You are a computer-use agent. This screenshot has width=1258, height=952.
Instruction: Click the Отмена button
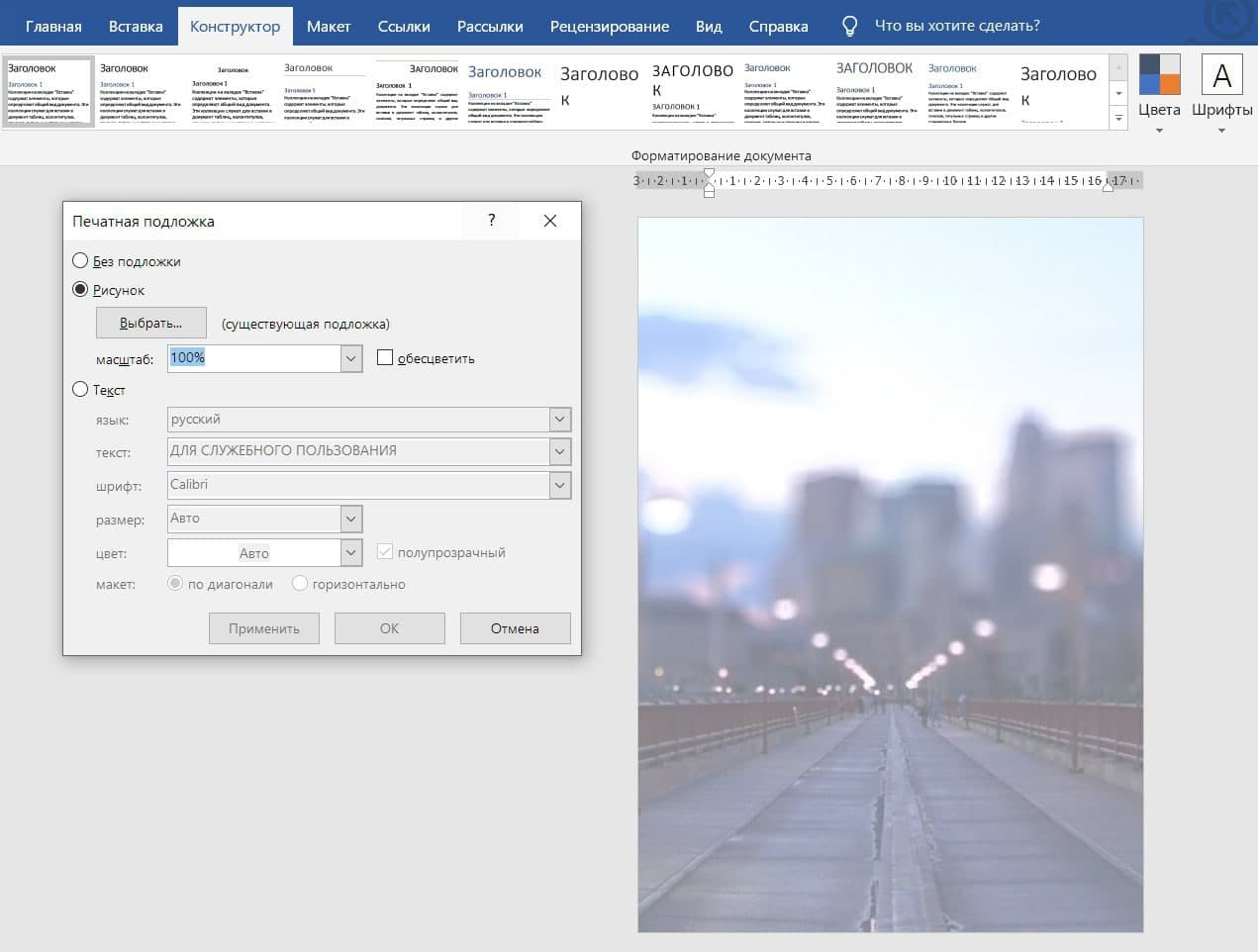click(515, 628)
